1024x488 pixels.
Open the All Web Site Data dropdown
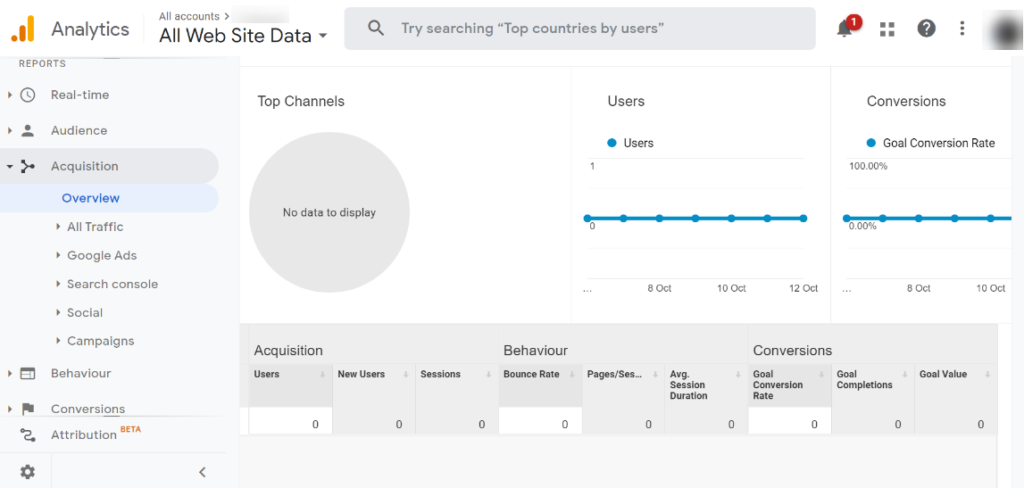point(243,36)
